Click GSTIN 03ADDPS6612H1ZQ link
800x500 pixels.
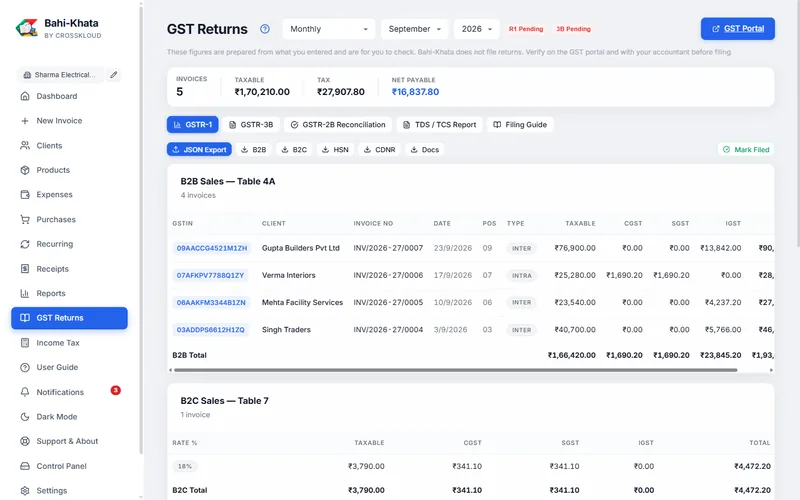[x=210, y=330]
